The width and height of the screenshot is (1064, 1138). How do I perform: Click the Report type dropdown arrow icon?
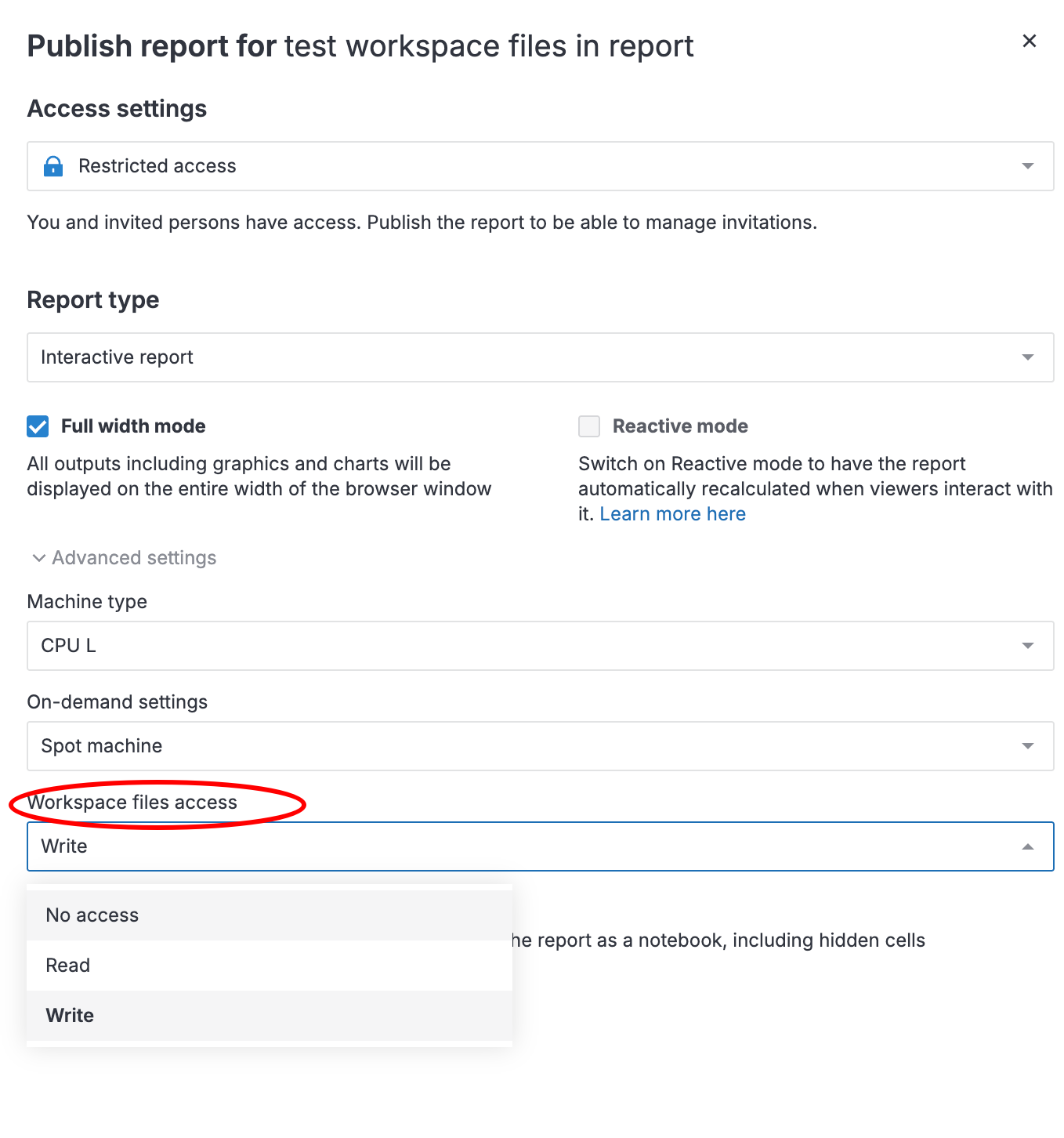(1028, 357)
